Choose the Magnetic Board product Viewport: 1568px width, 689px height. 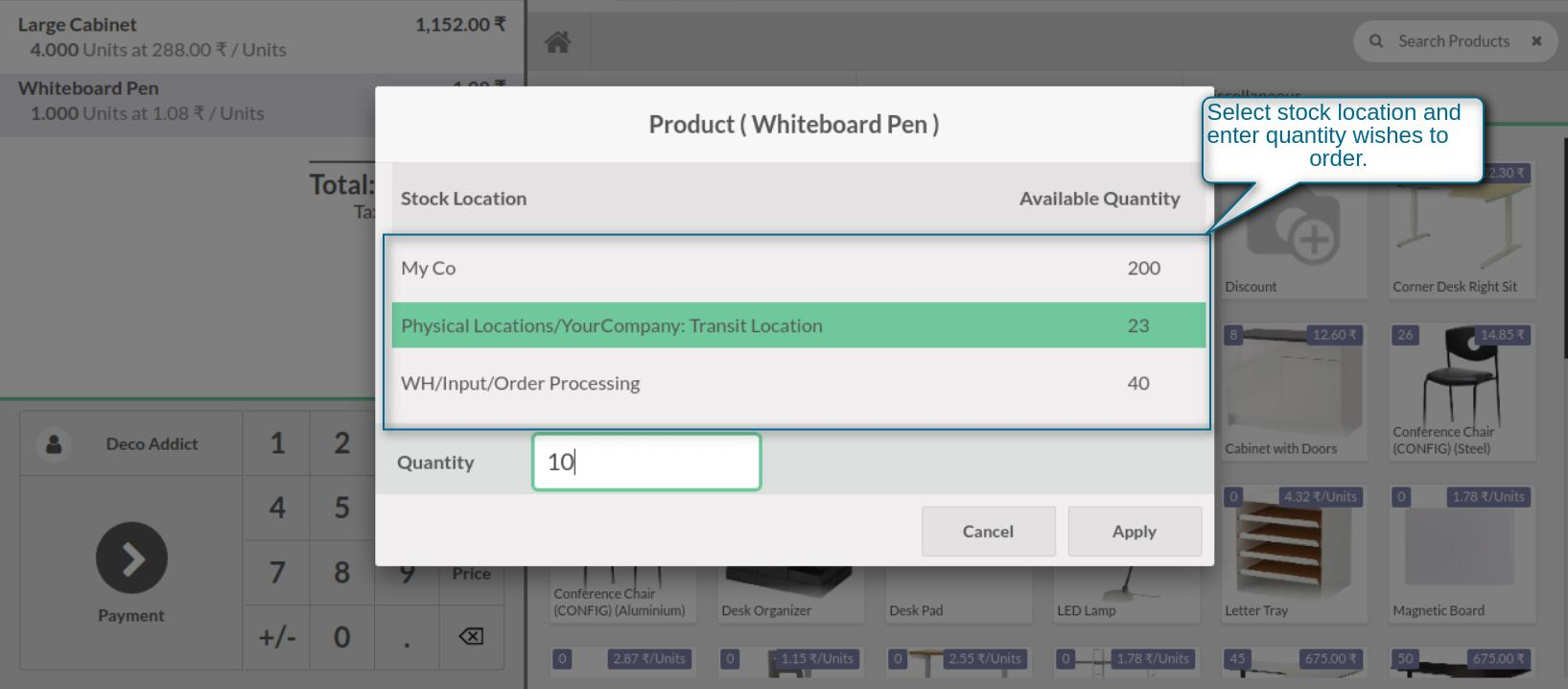pos(1461,552)
